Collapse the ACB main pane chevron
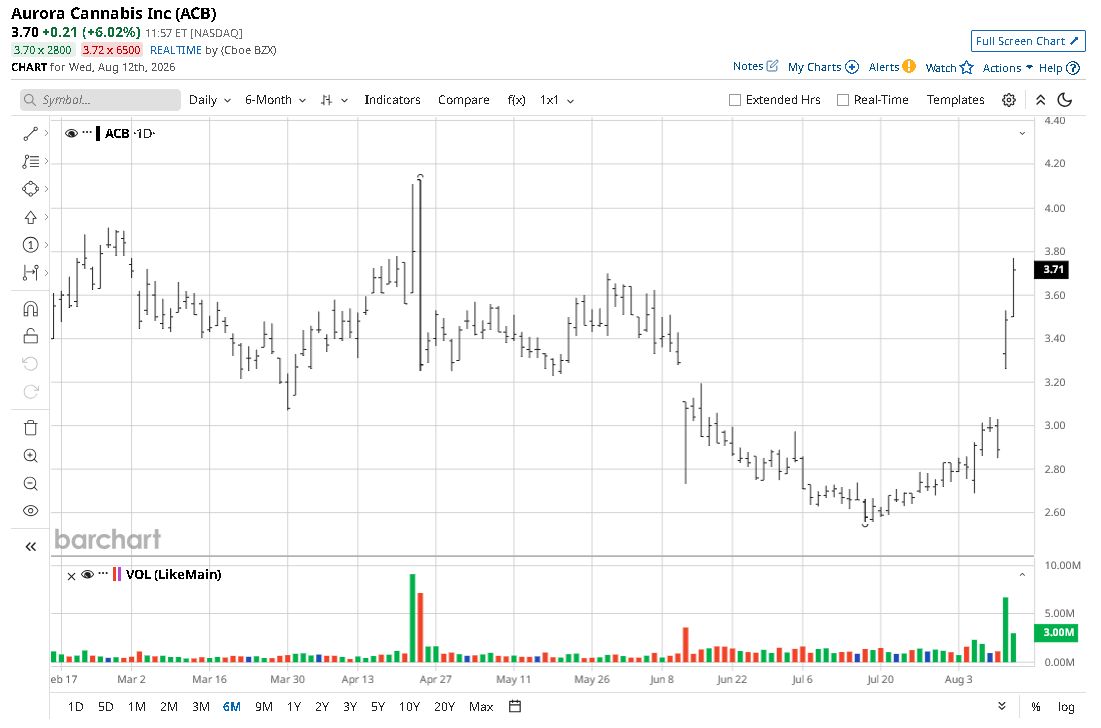The image size is (1101, 728). [x=1022, y=133]
